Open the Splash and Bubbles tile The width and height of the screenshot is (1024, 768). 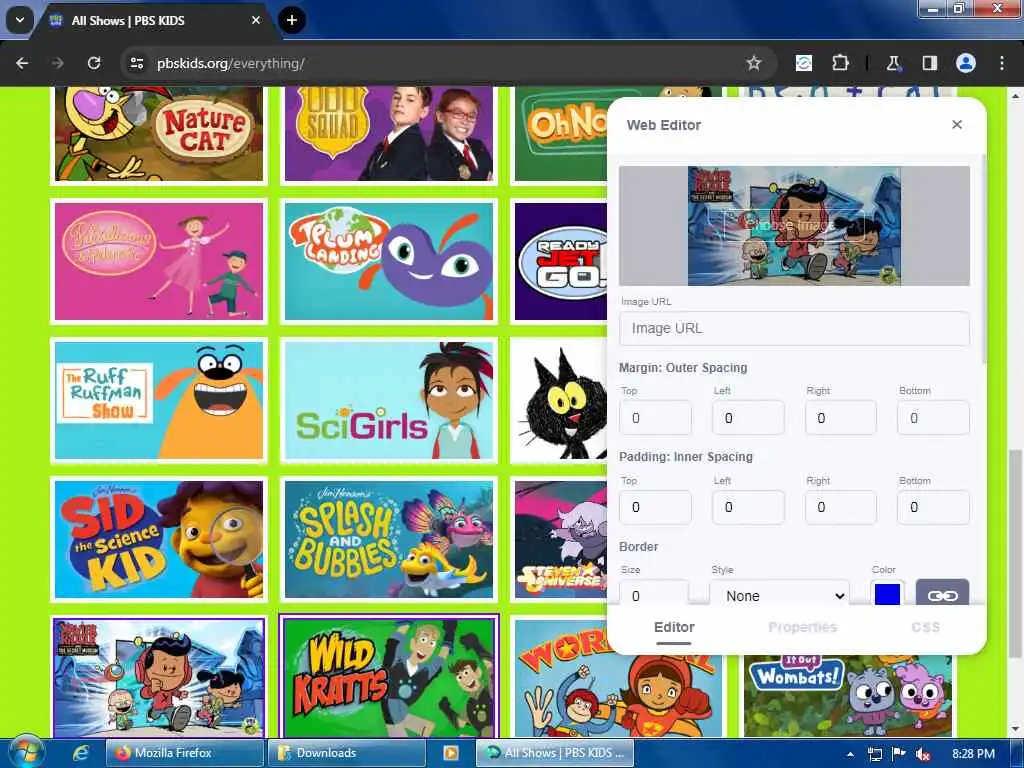[389, 539]
